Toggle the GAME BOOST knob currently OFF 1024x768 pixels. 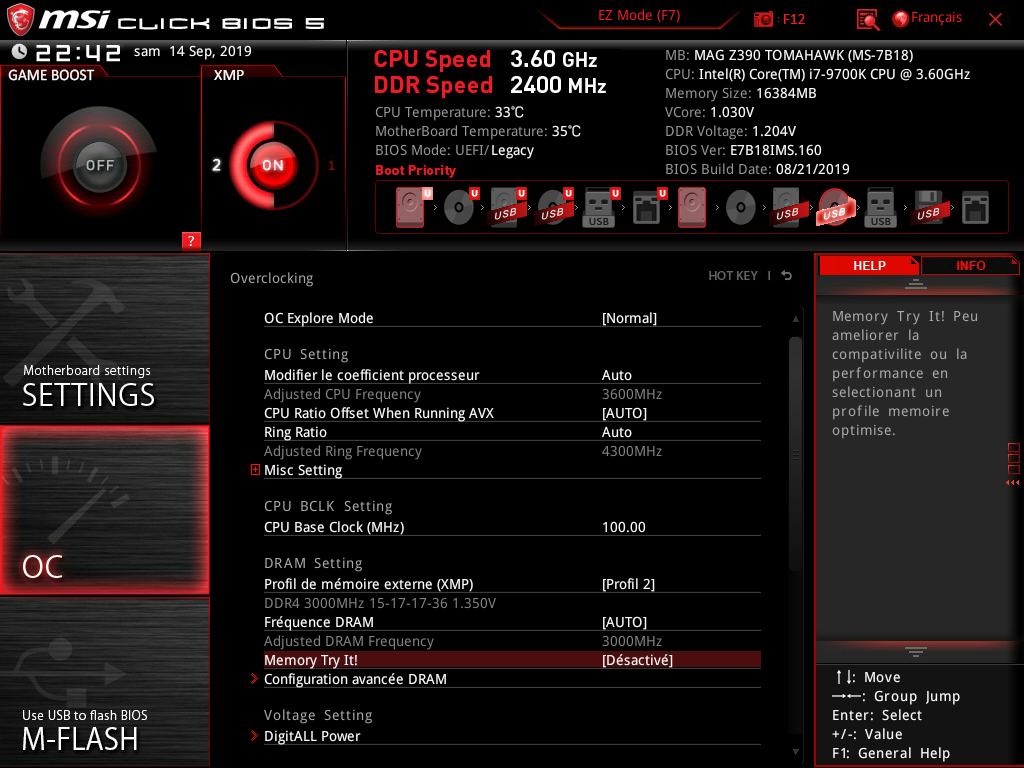click(x=99, y=165)
